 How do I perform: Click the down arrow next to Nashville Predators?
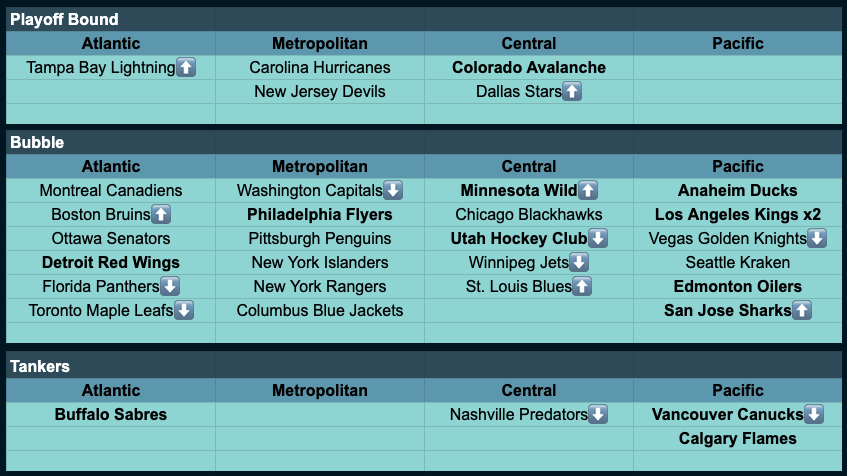pyautogui.click(x=598, y=414)
